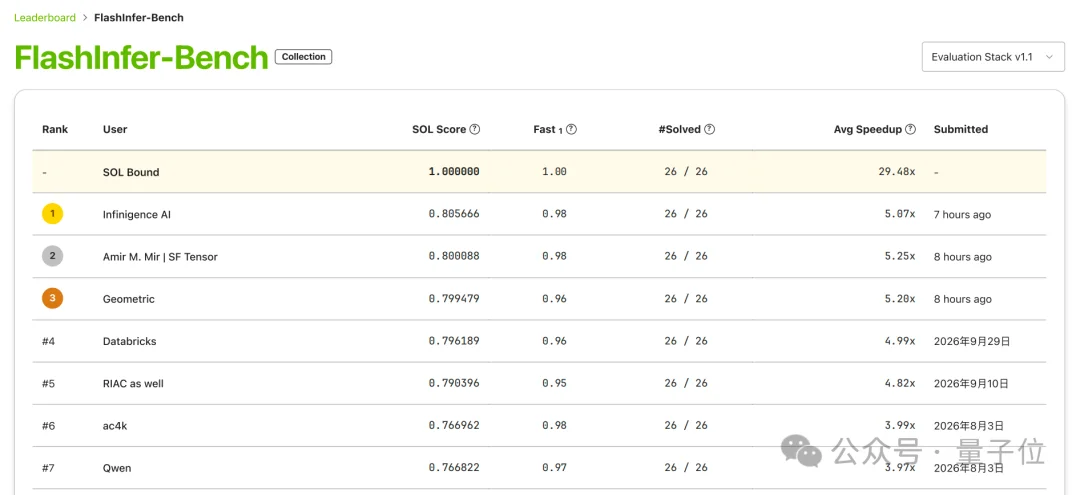The width and height of the screenshot is (1080, 495).
Task: Click the SOL Bound highlighted row
Action: tap(539, 172)
